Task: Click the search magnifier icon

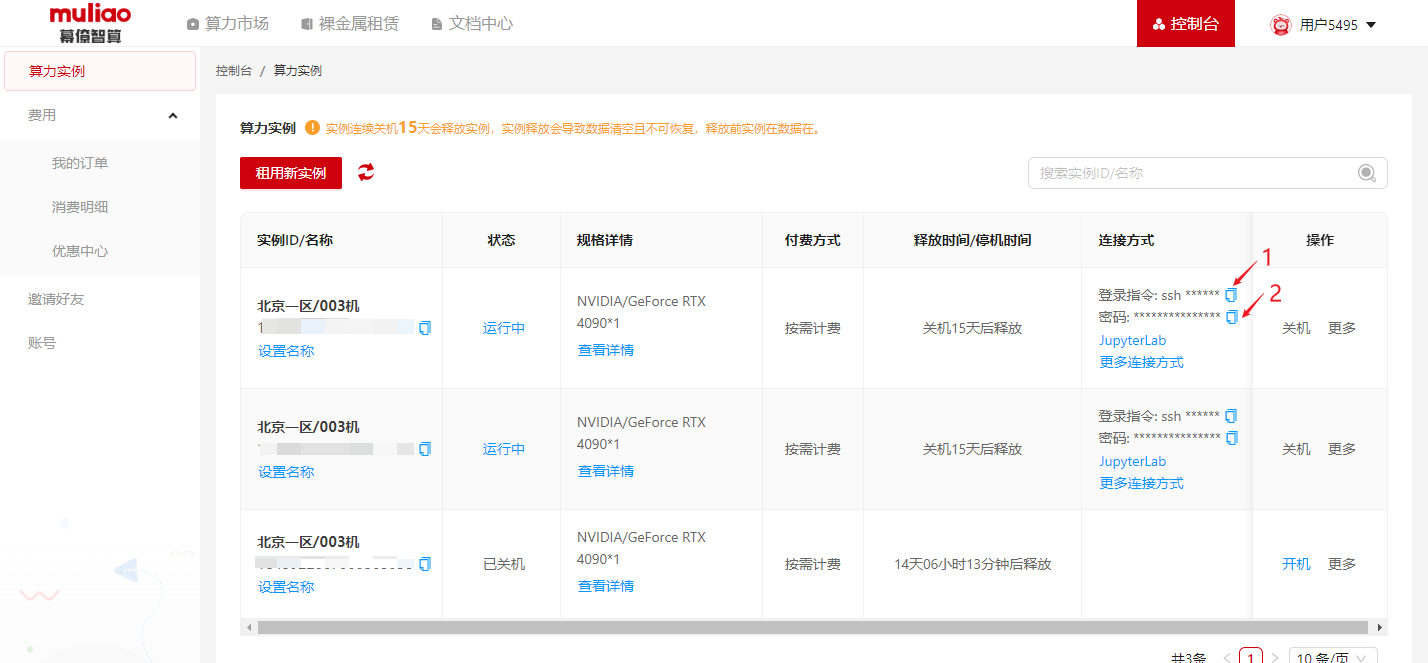Action: pos(1366,173)
